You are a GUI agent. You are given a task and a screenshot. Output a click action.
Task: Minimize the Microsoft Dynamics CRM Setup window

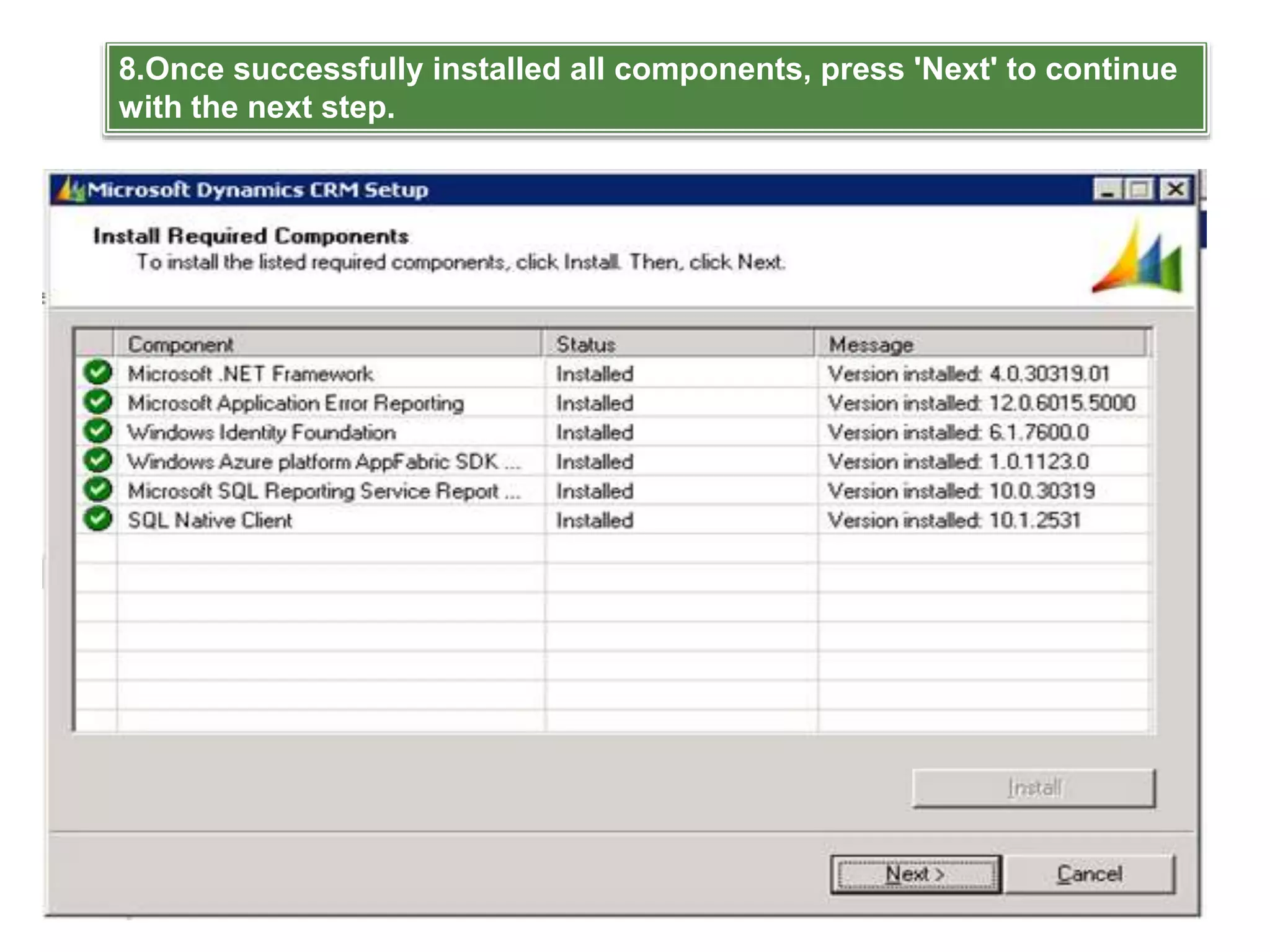[1108, 189]
